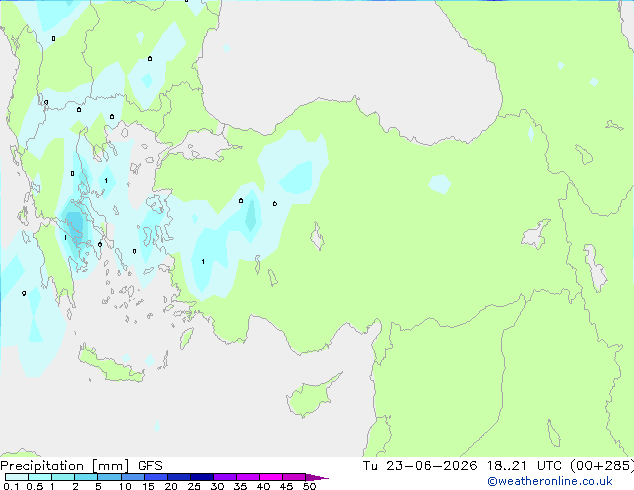Click the 'Tu' weekday text
Viewport: 634px width, 490px height.
pos(370,466)
